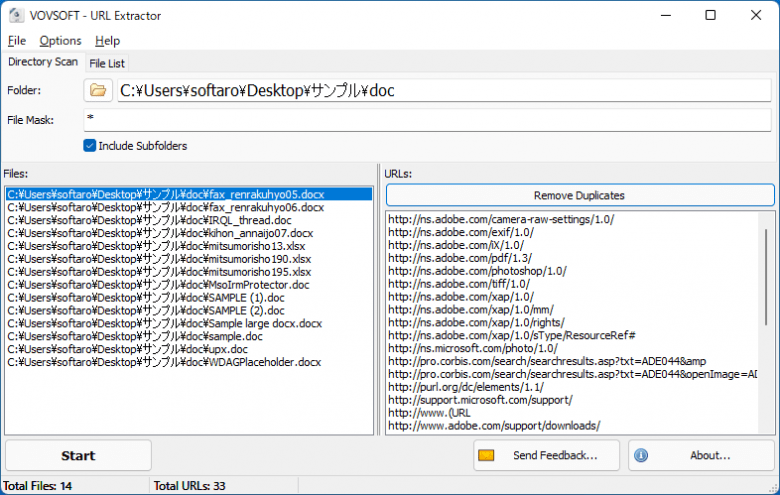The width and height of the screenshot is (780, 495).
Task: Select sample.doc in Files list
Action: (x=189, y=337)
